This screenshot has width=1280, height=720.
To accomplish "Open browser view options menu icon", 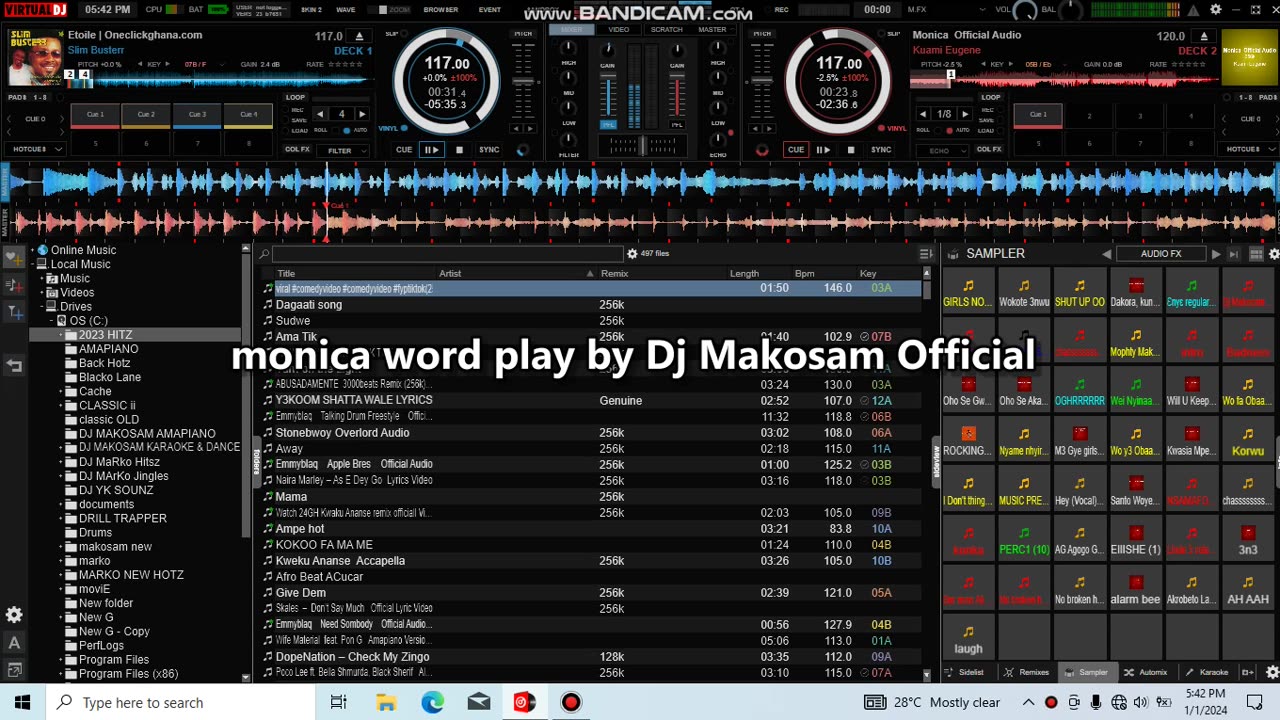I will coord(925,254).
